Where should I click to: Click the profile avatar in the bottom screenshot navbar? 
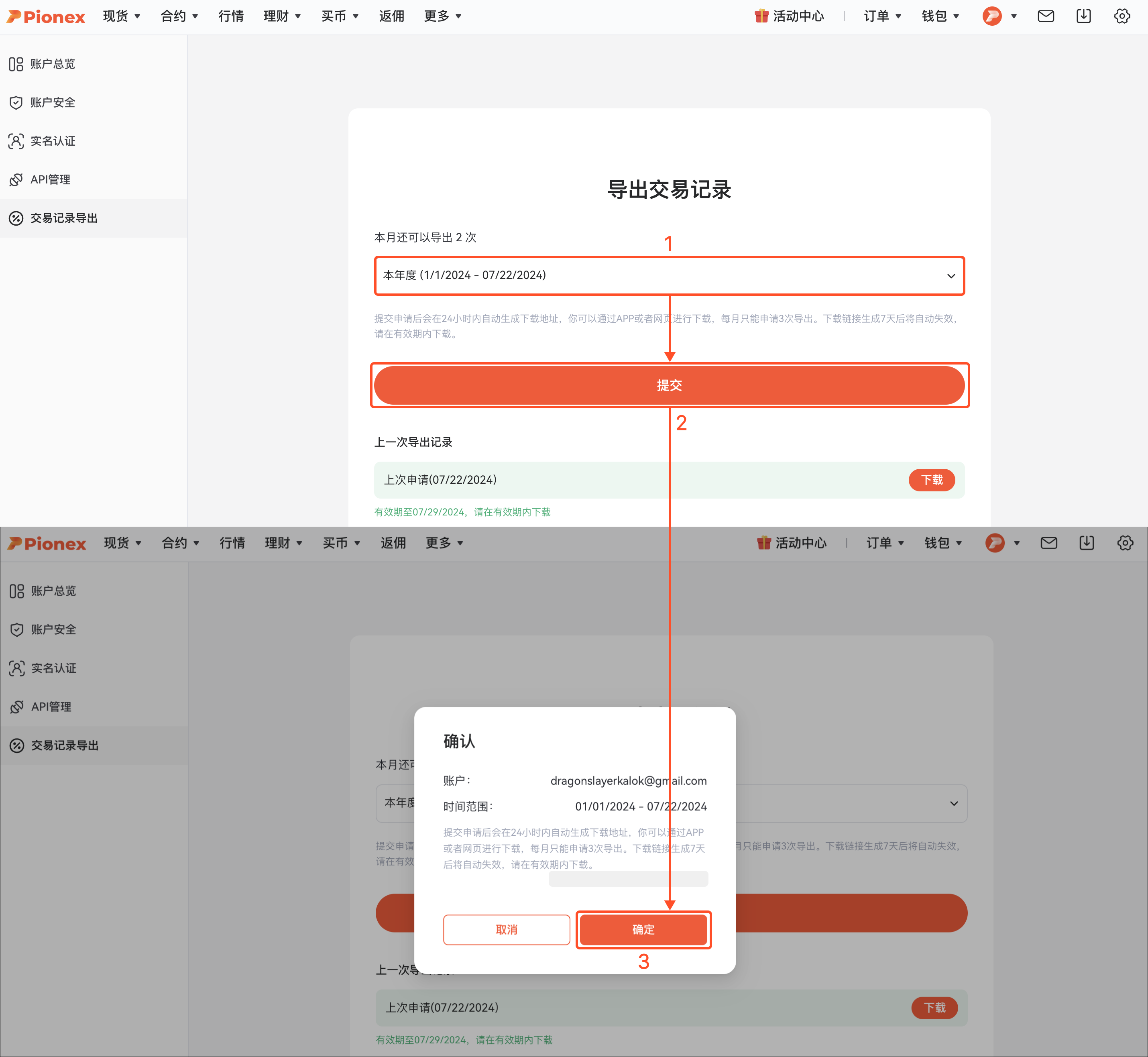click(x=995, y=543)
